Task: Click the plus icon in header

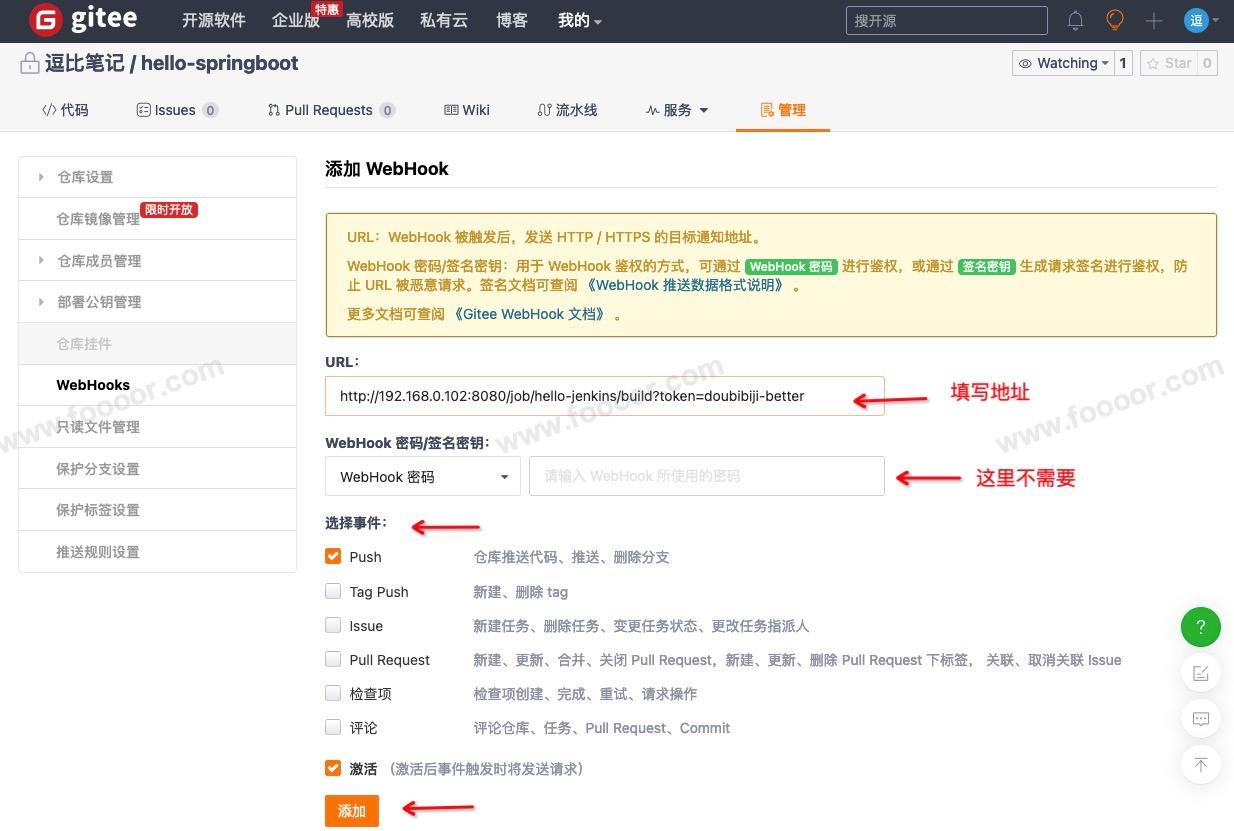Action: point(1154,20)
